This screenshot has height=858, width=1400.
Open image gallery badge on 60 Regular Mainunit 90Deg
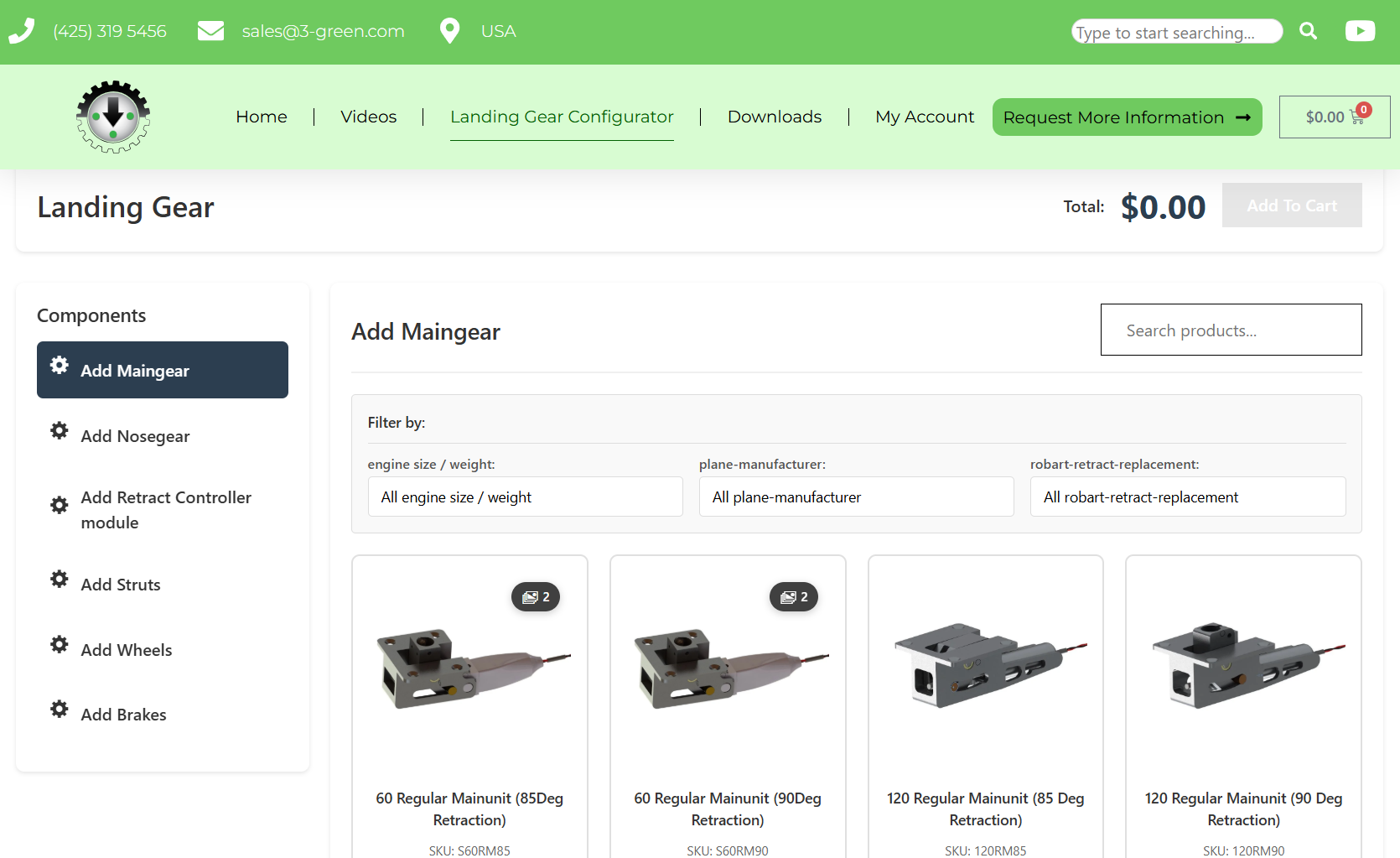[x=794, y=597]
